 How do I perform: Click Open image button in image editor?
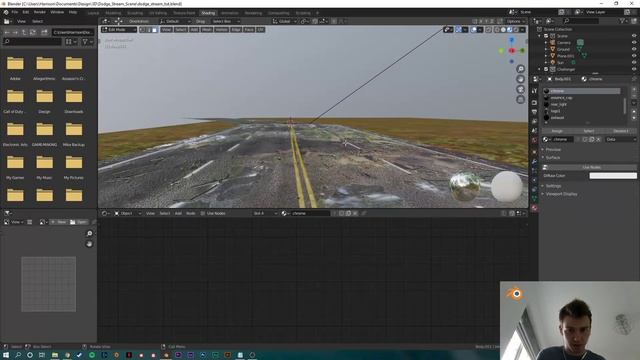[78, 222]
